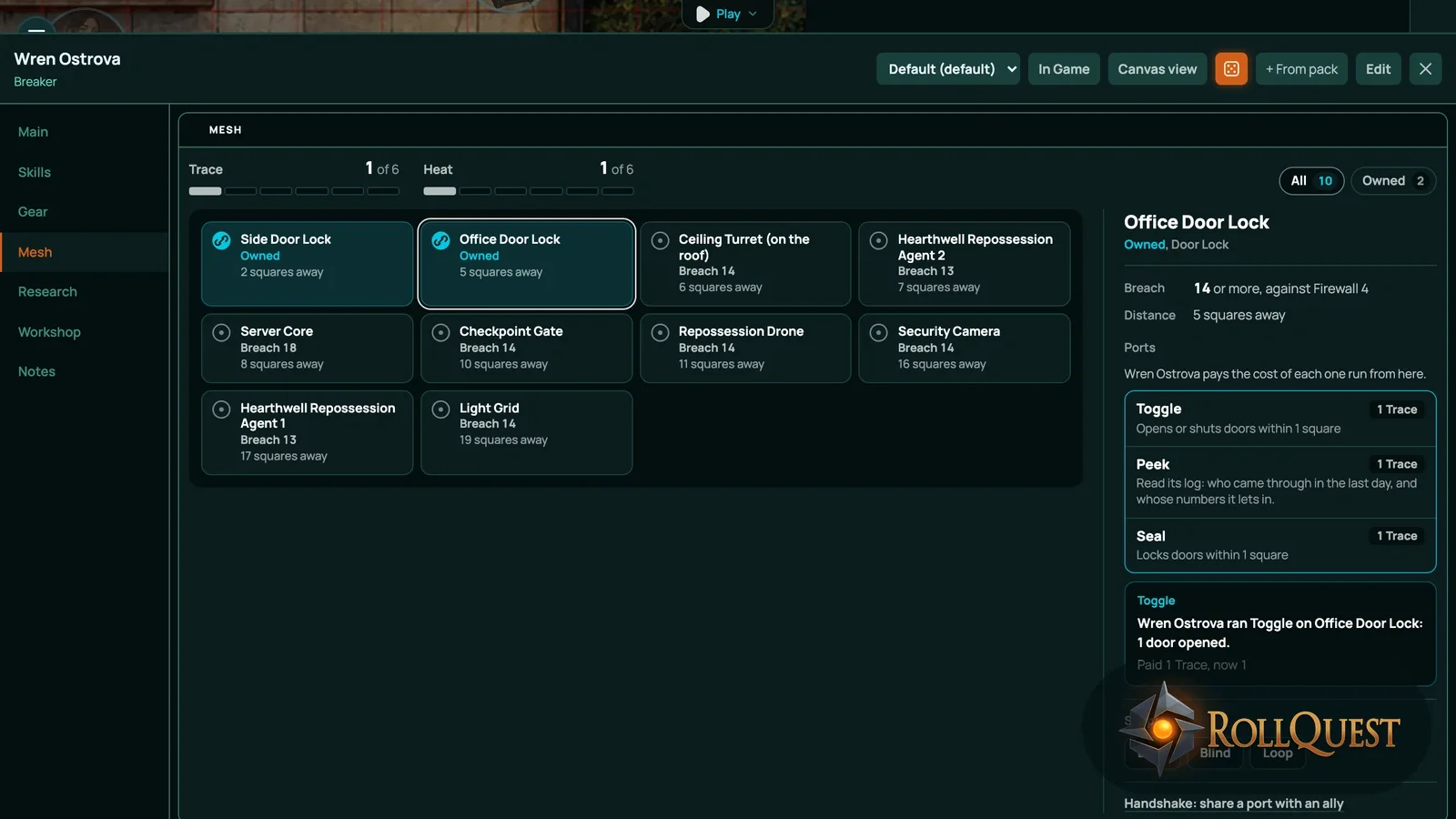1456x819 pixels.
Task: Click the Side Door Lock owned icon
Action: click(x=221, y=240)
